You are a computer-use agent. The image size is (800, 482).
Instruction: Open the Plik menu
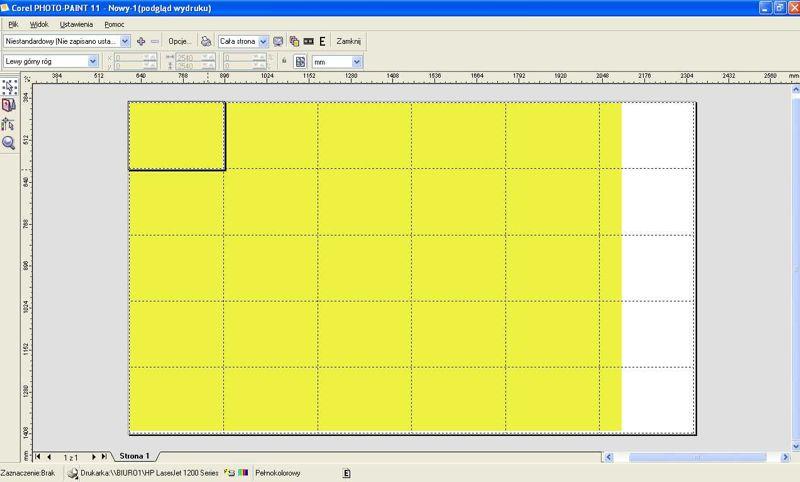point(13,23)
